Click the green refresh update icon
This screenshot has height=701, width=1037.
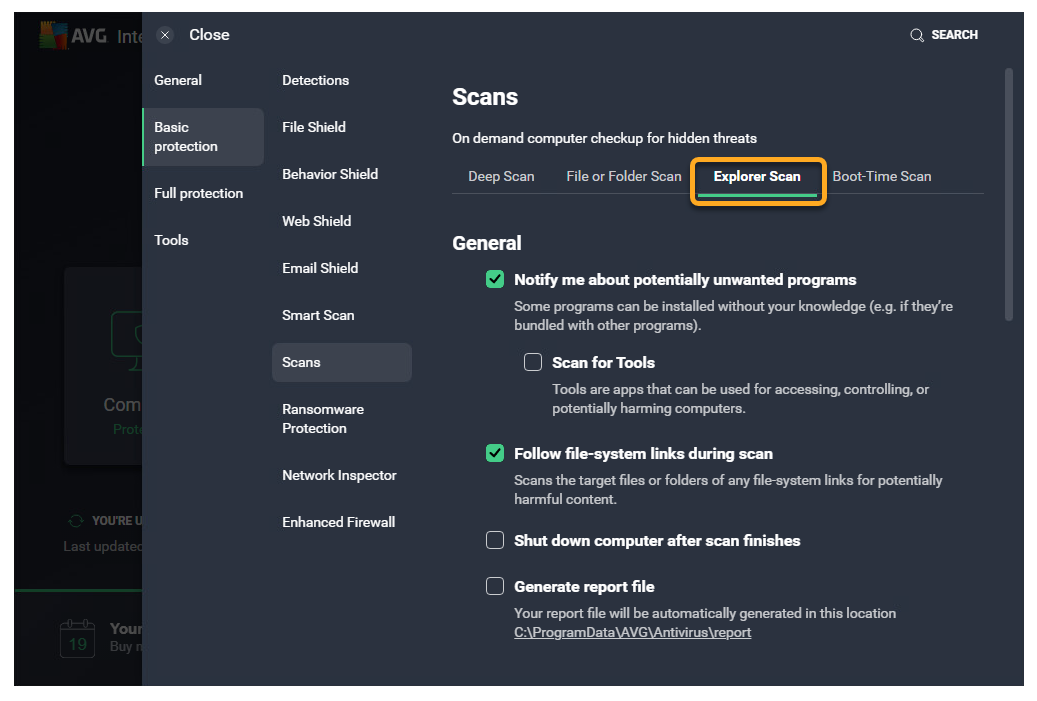click(75, 521)
